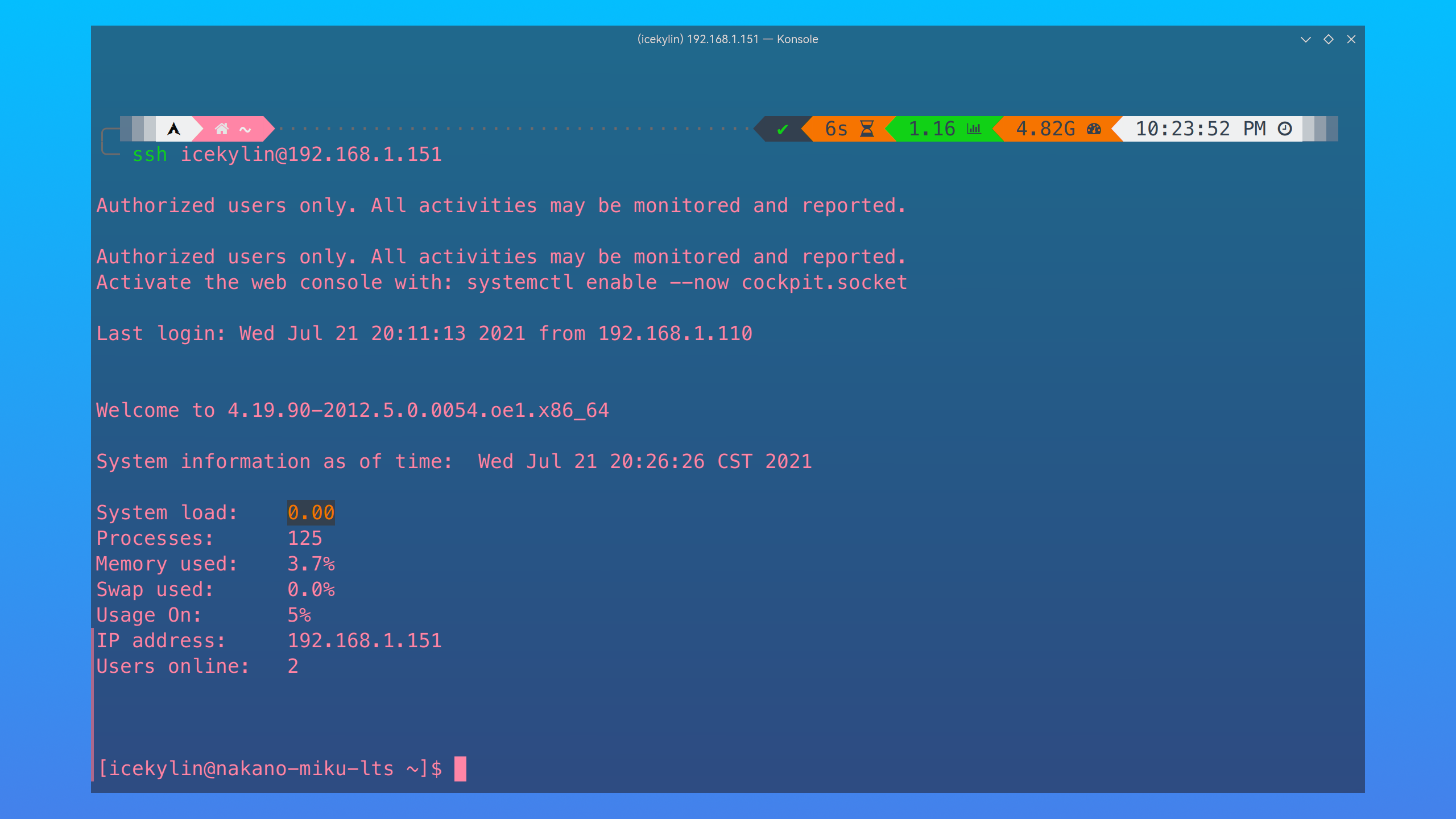
Task: Click the pink terminal cursor block
Action: point(460,769)
